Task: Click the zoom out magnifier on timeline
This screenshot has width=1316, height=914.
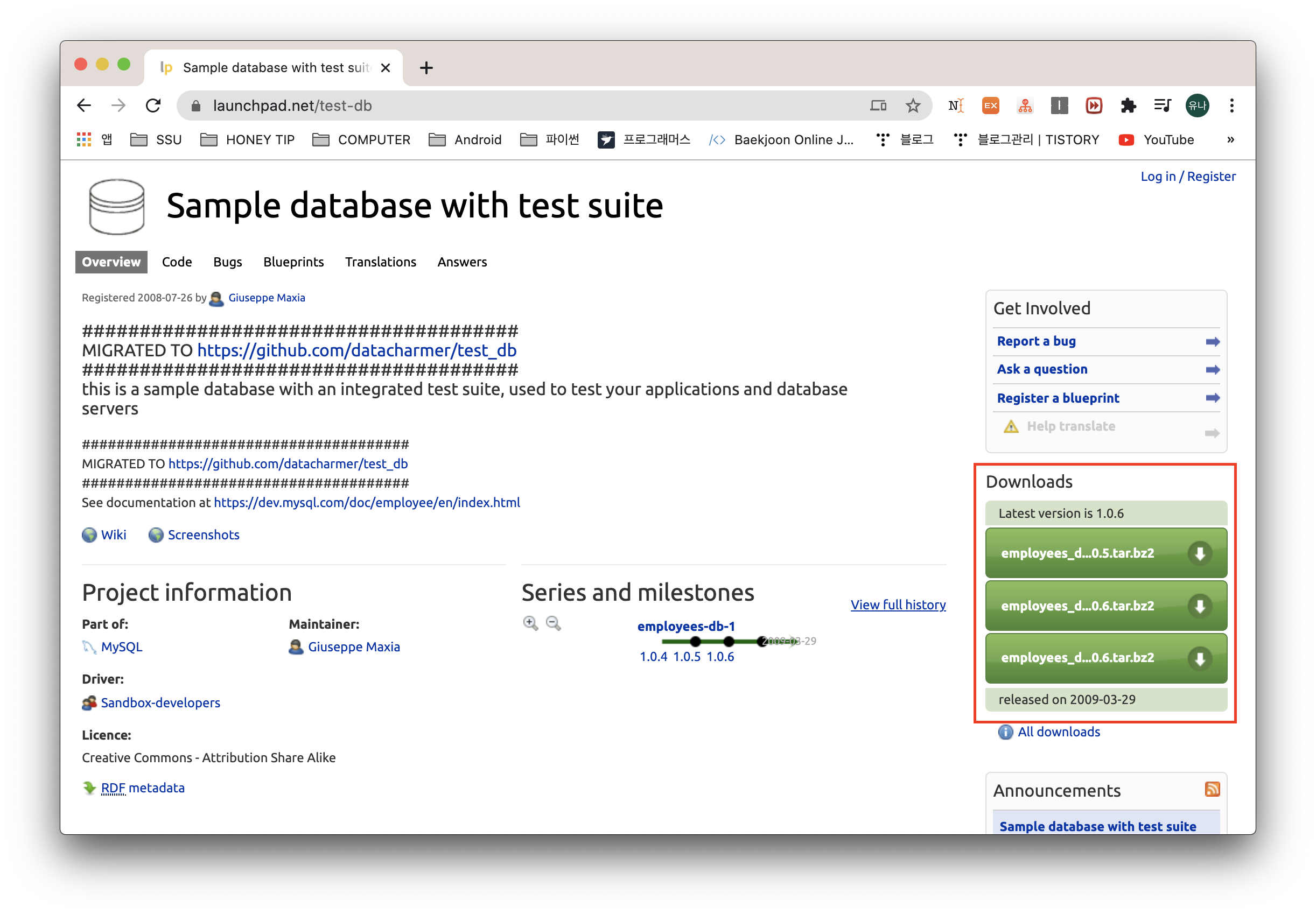Action: [553, 623]
